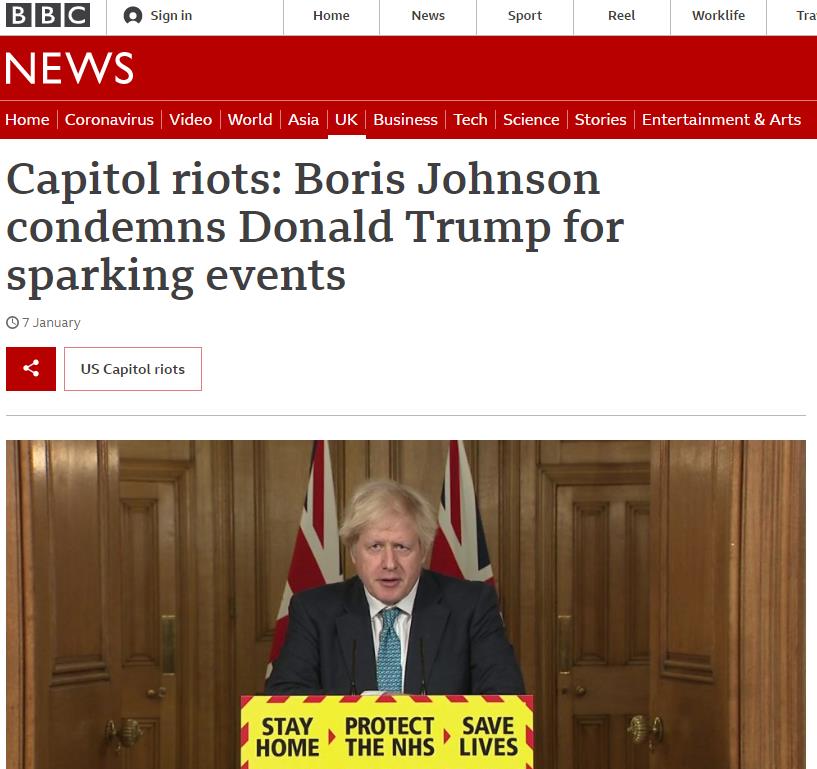Select the World news tab

pos(250,120)
